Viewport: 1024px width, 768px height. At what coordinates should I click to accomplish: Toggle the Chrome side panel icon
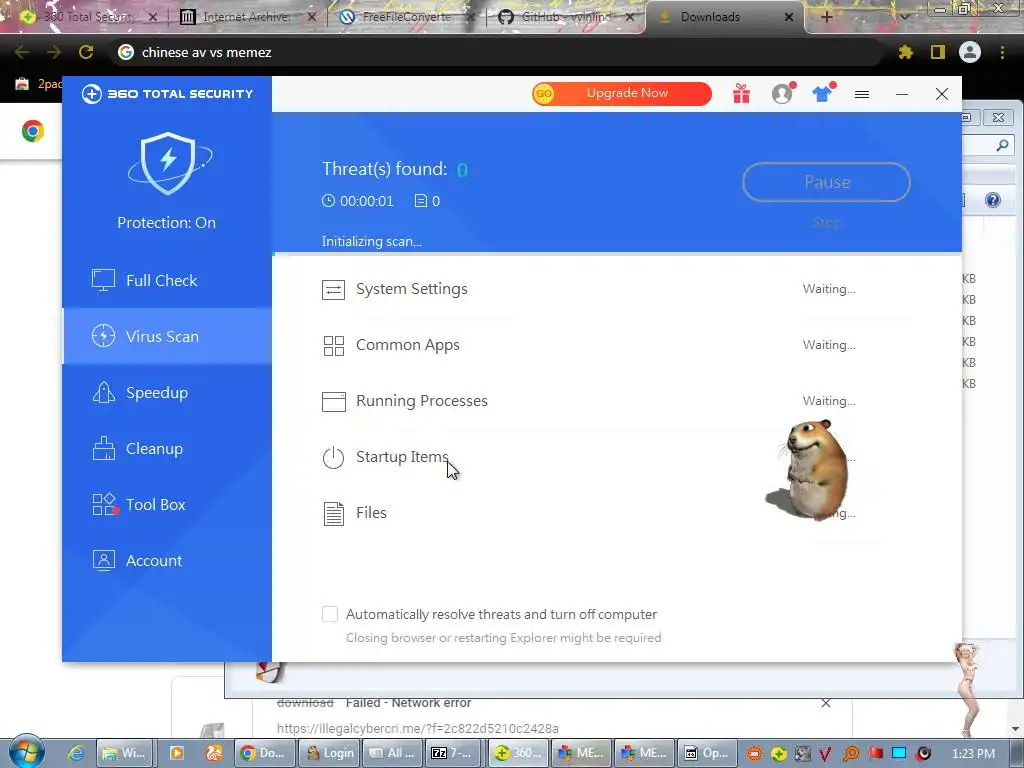point(938,52)
